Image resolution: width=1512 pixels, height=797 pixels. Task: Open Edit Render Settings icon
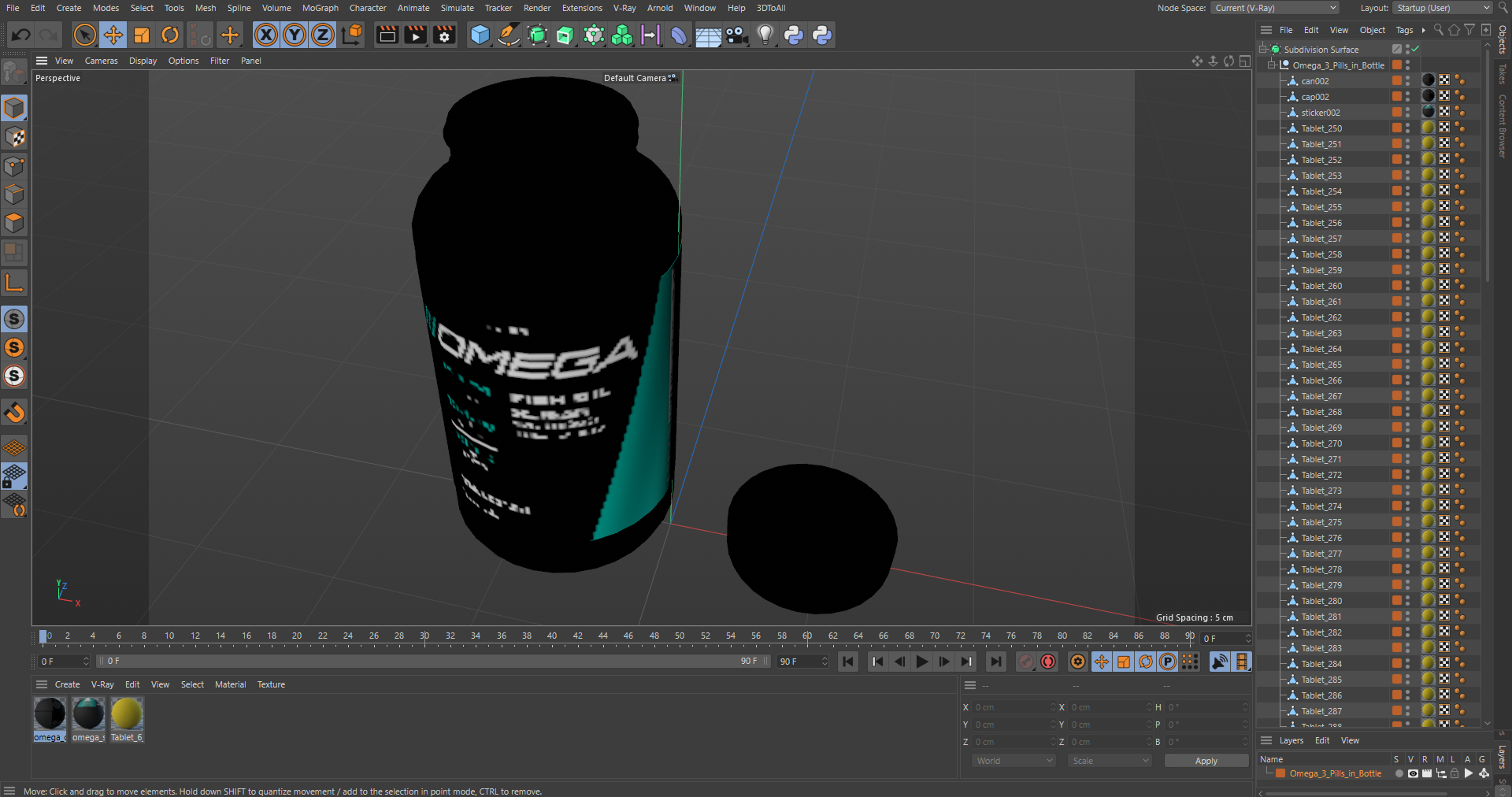pos(444,35)
